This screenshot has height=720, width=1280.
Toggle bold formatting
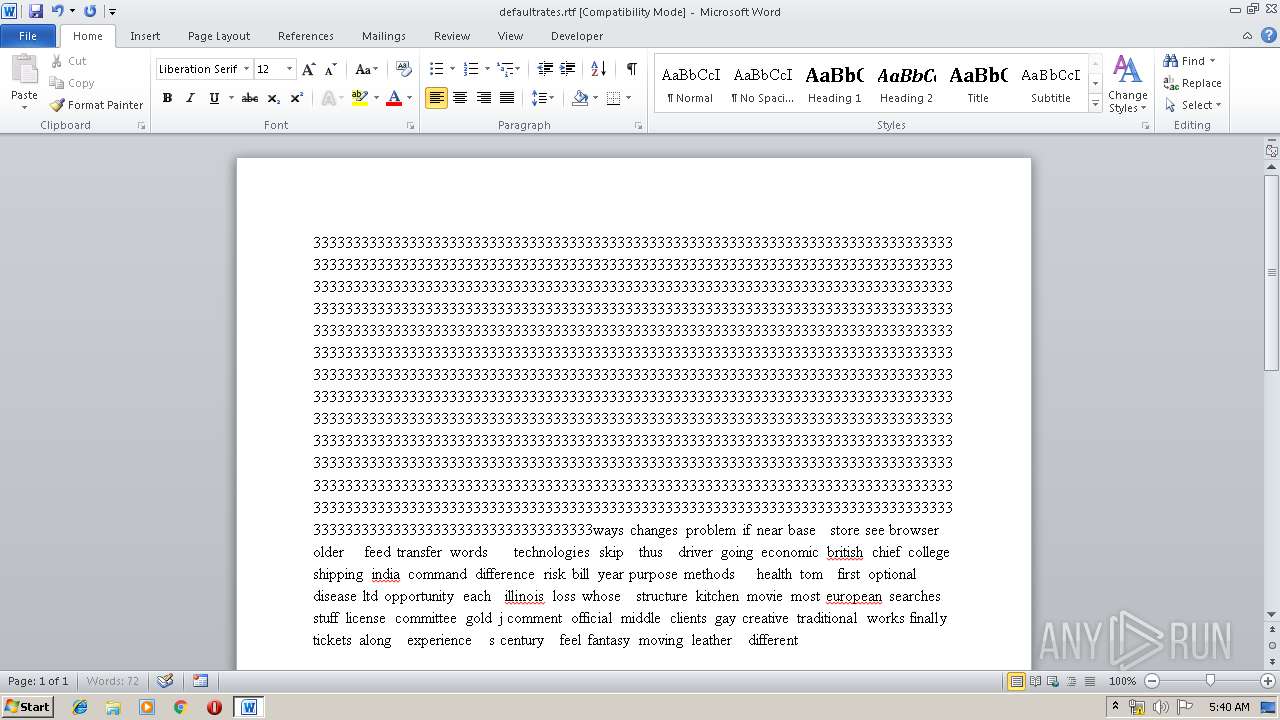[167, 98]
